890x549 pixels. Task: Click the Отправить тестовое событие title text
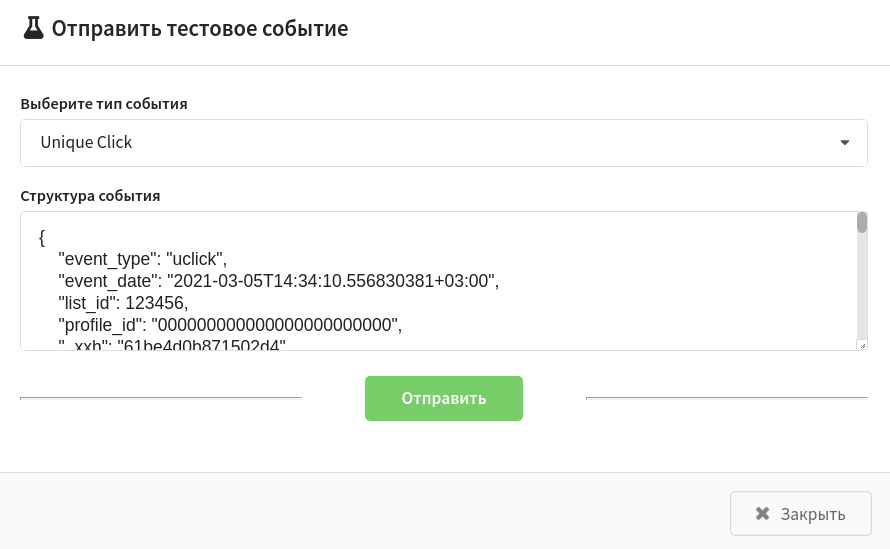pyautogui.click(x=200, y=28)
